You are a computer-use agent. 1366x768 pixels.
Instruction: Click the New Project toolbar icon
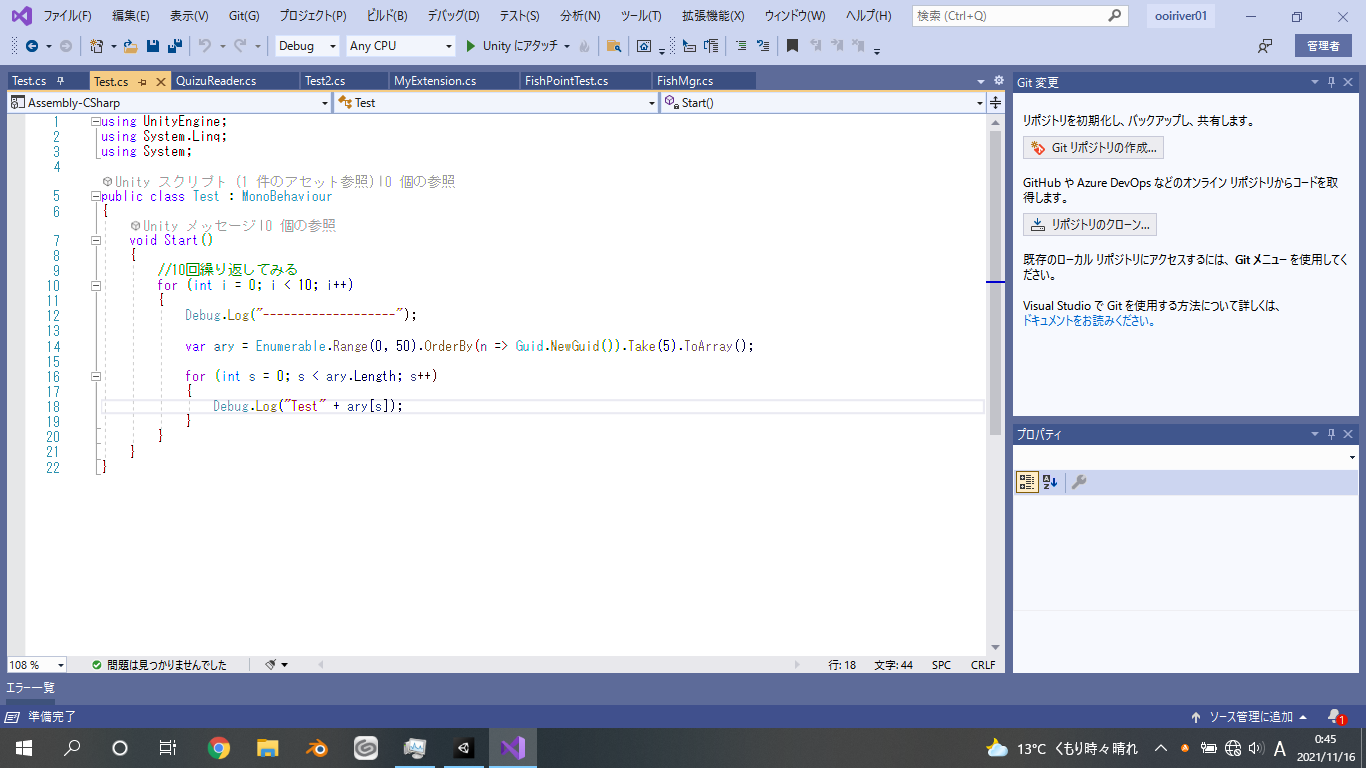(96, 46)
